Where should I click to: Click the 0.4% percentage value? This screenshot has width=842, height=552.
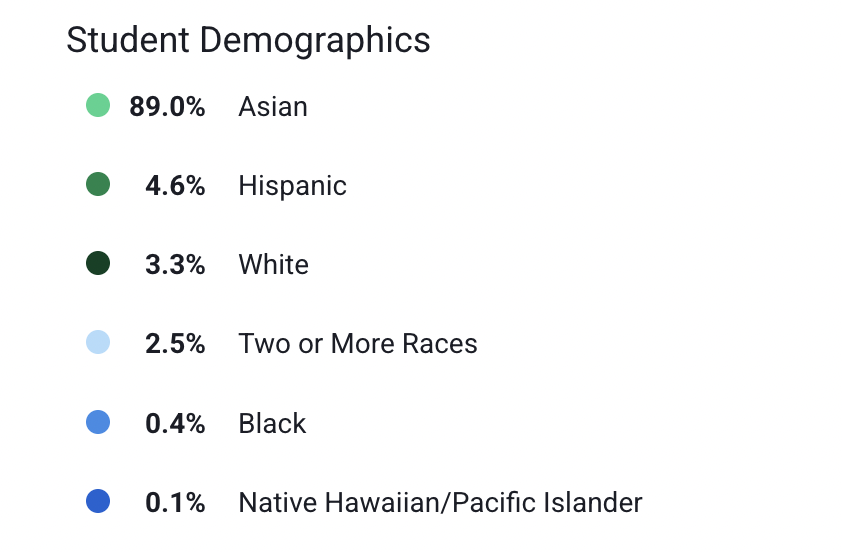tap(175, 423)
